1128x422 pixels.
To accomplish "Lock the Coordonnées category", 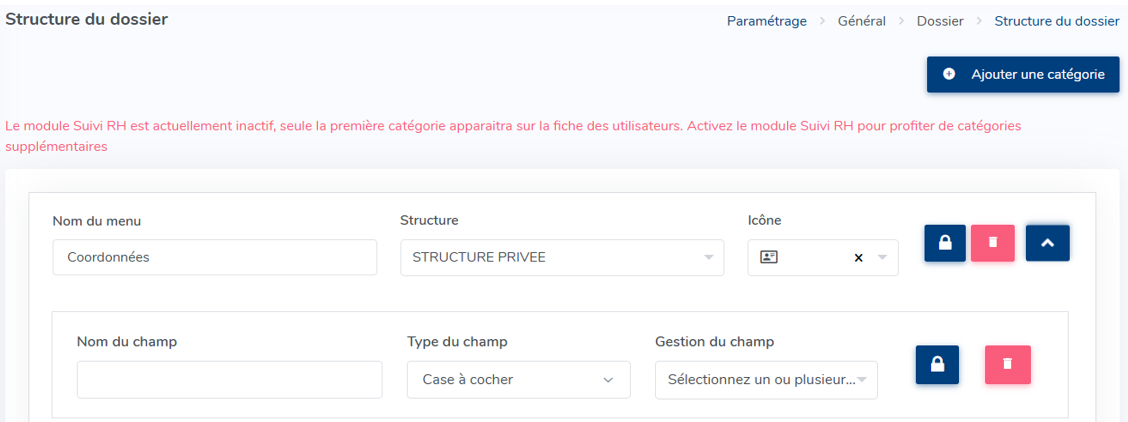I will click(x=945, y=243).
